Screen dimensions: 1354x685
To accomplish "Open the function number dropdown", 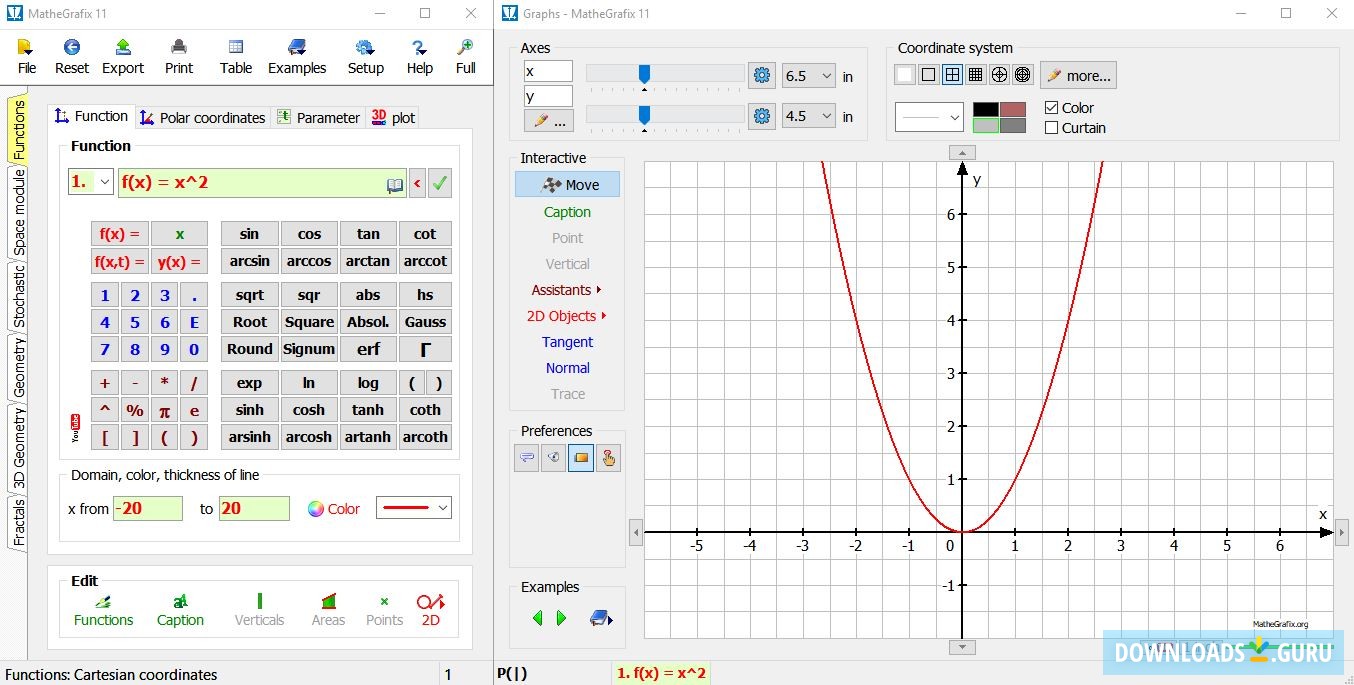I will point(91,183).
